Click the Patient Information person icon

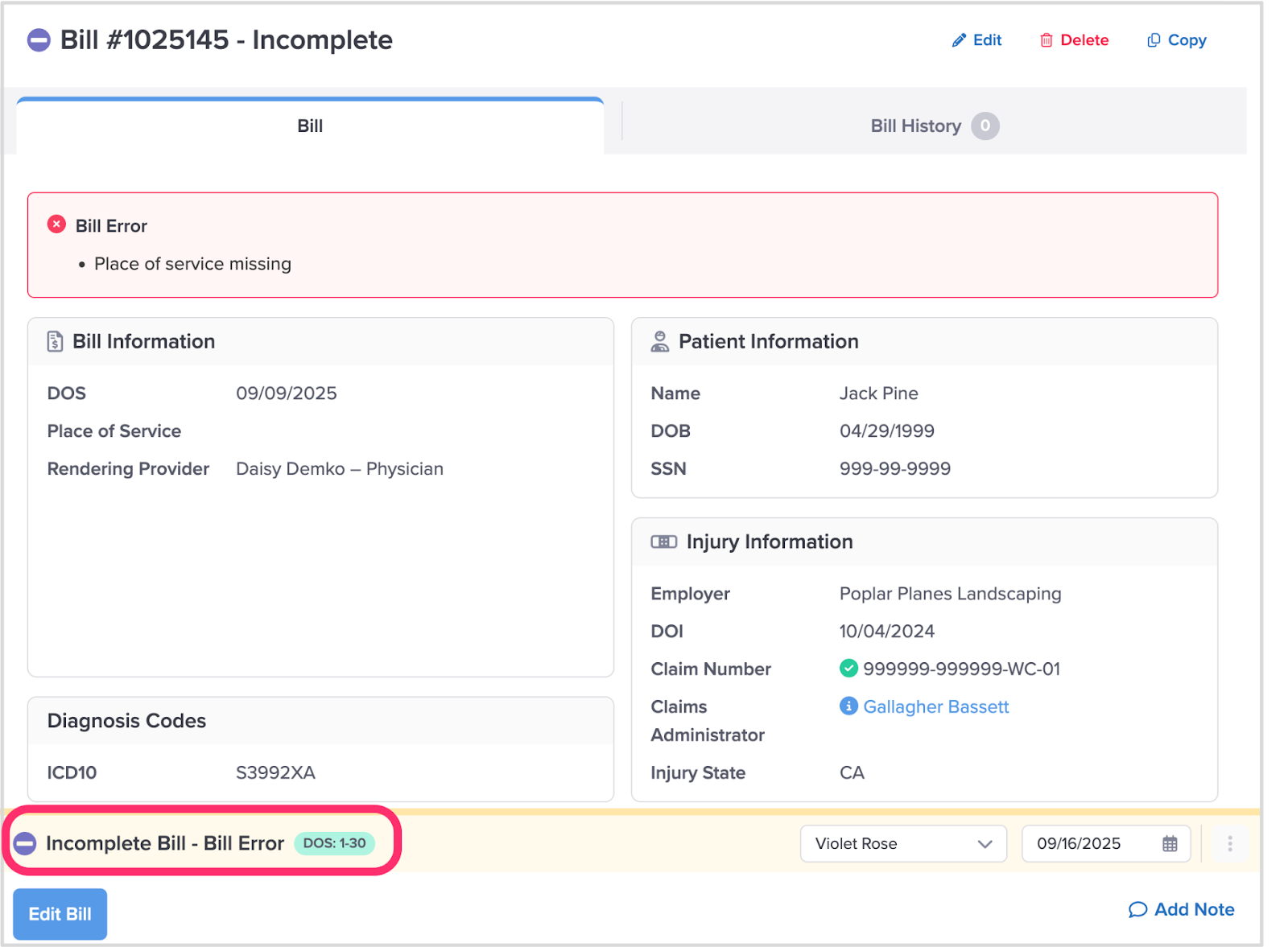(x=659, y=341)
